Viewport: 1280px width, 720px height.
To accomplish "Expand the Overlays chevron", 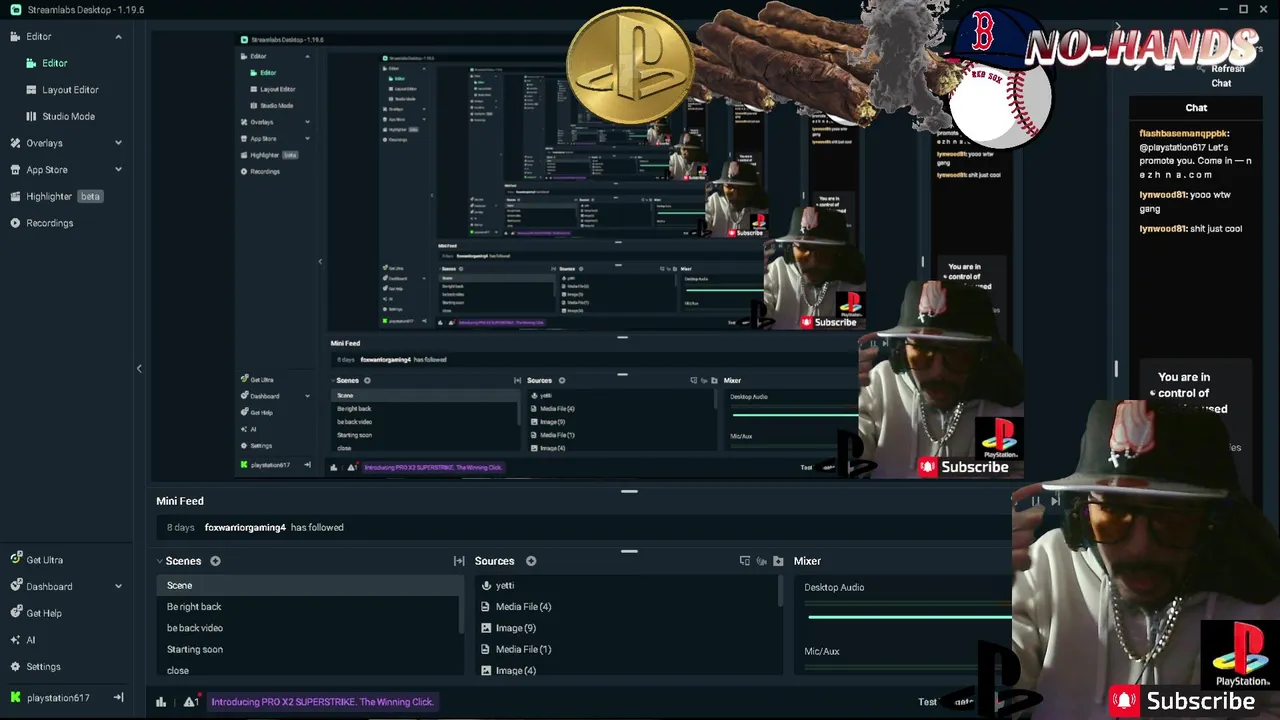I will coord(118,143).
